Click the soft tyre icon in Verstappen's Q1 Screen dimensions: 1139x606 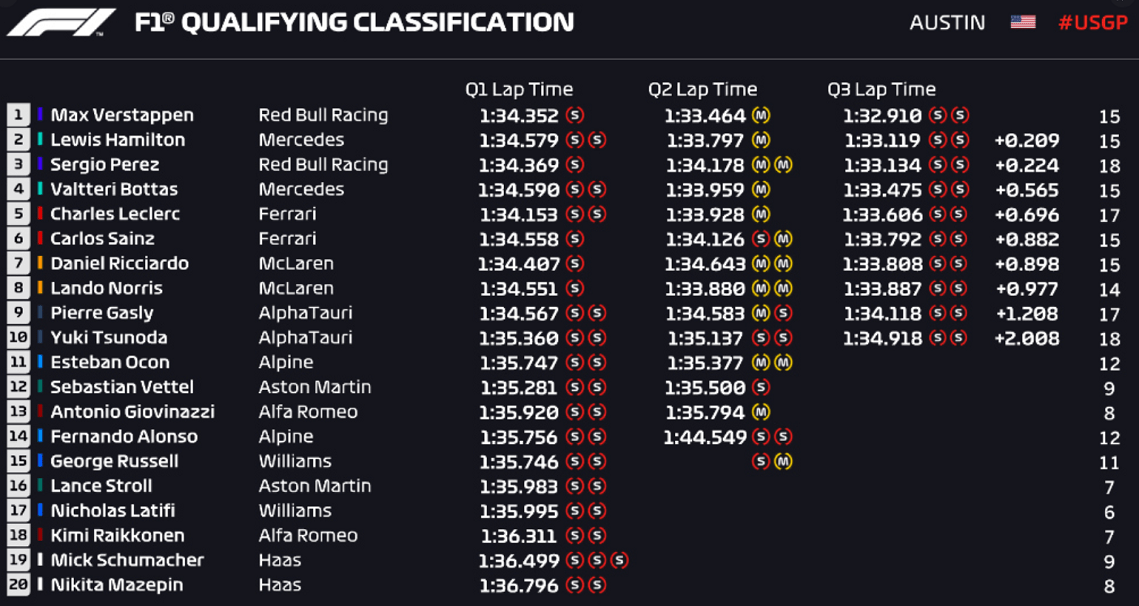point(575,115)
